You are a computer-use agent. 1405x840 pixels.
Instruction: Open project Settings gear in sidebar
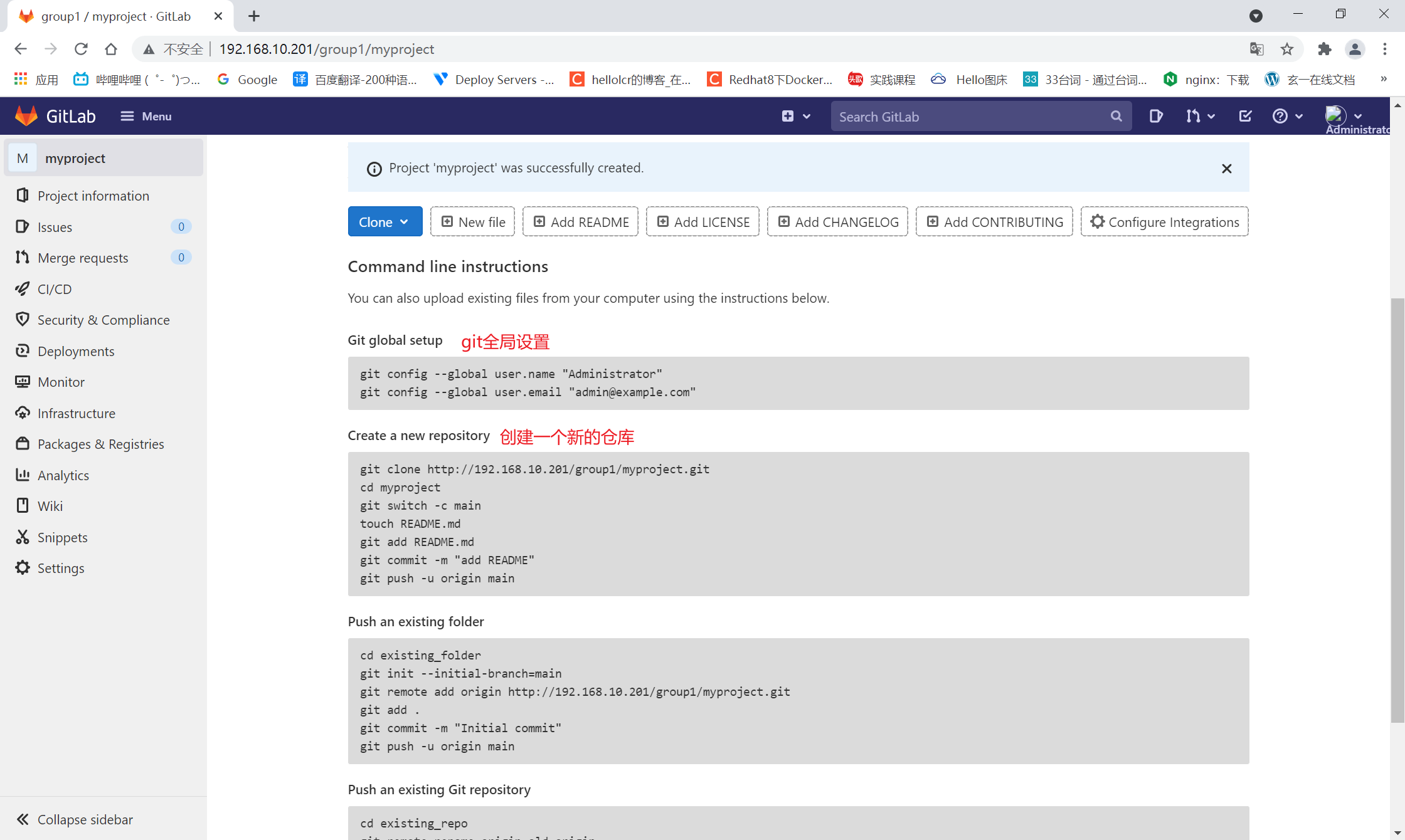click(x=60, y=568)
